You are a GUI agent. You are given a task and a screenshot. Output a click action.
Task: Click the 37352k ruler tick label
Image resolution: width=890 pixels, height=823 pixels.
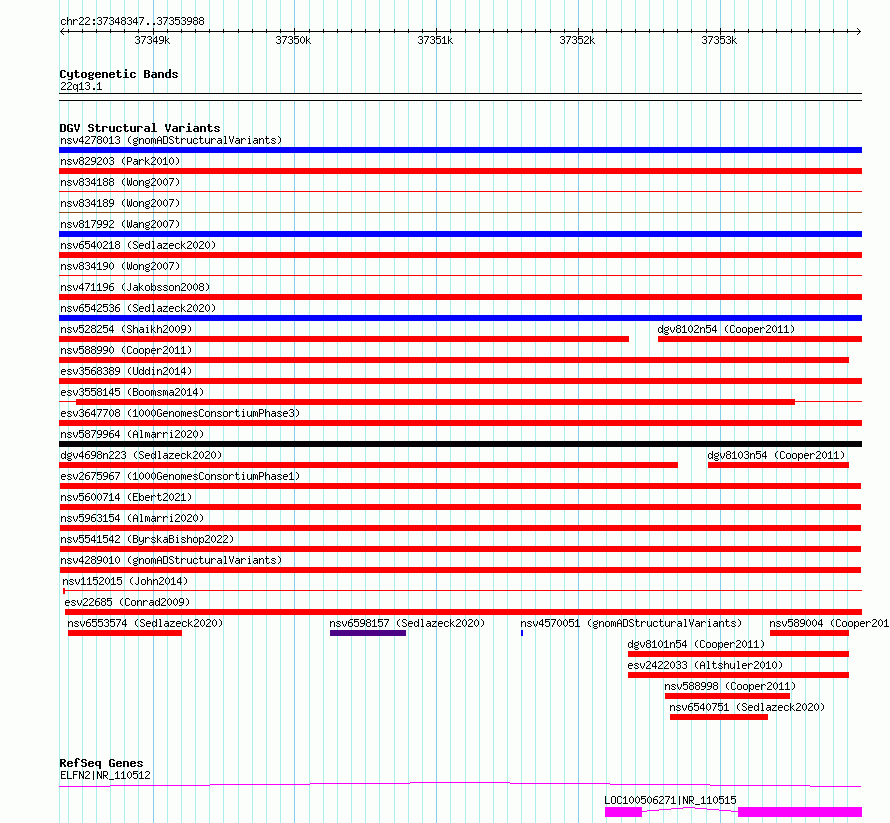point(577,40)
